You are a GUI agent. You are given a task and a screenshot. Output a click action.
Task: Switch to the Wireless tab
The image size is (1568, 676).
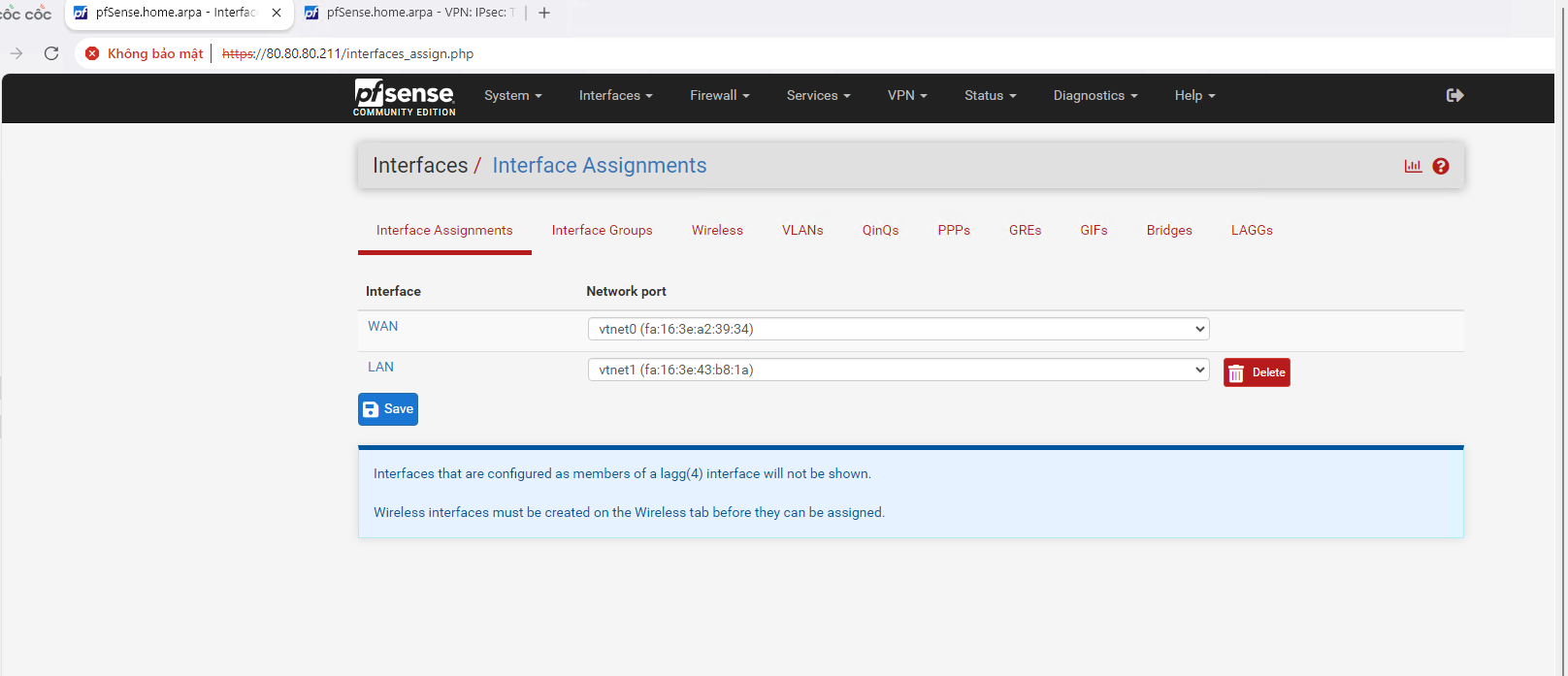tap(717, 230)
